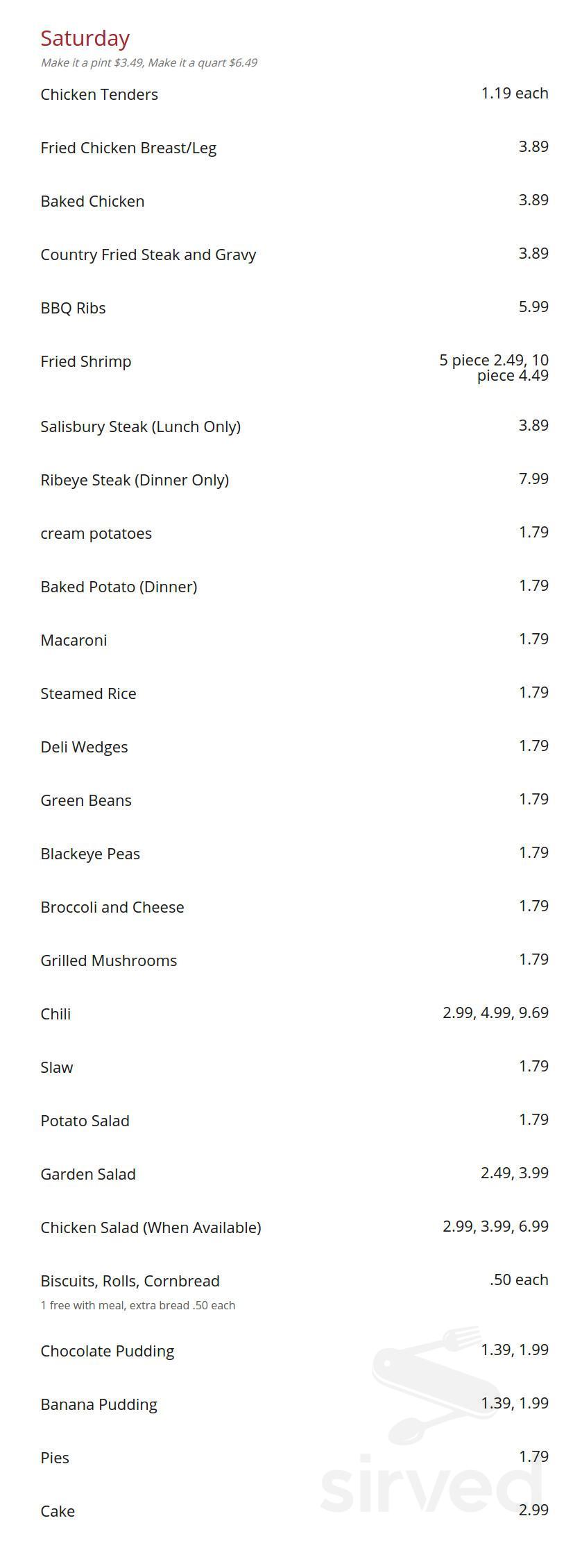Click Ribeye Steak (Dinner Only)
Viewport: 582px width, 1568px height.
point(135,480)
